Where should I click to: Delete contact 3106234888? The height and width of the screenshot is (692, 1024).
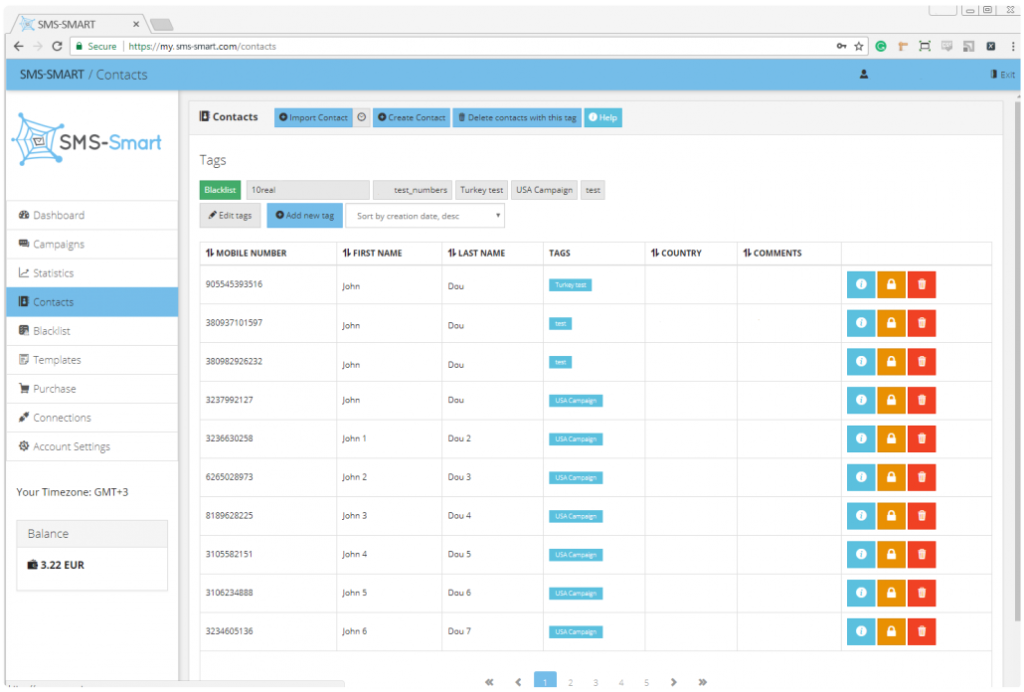(x=921, y=593)
